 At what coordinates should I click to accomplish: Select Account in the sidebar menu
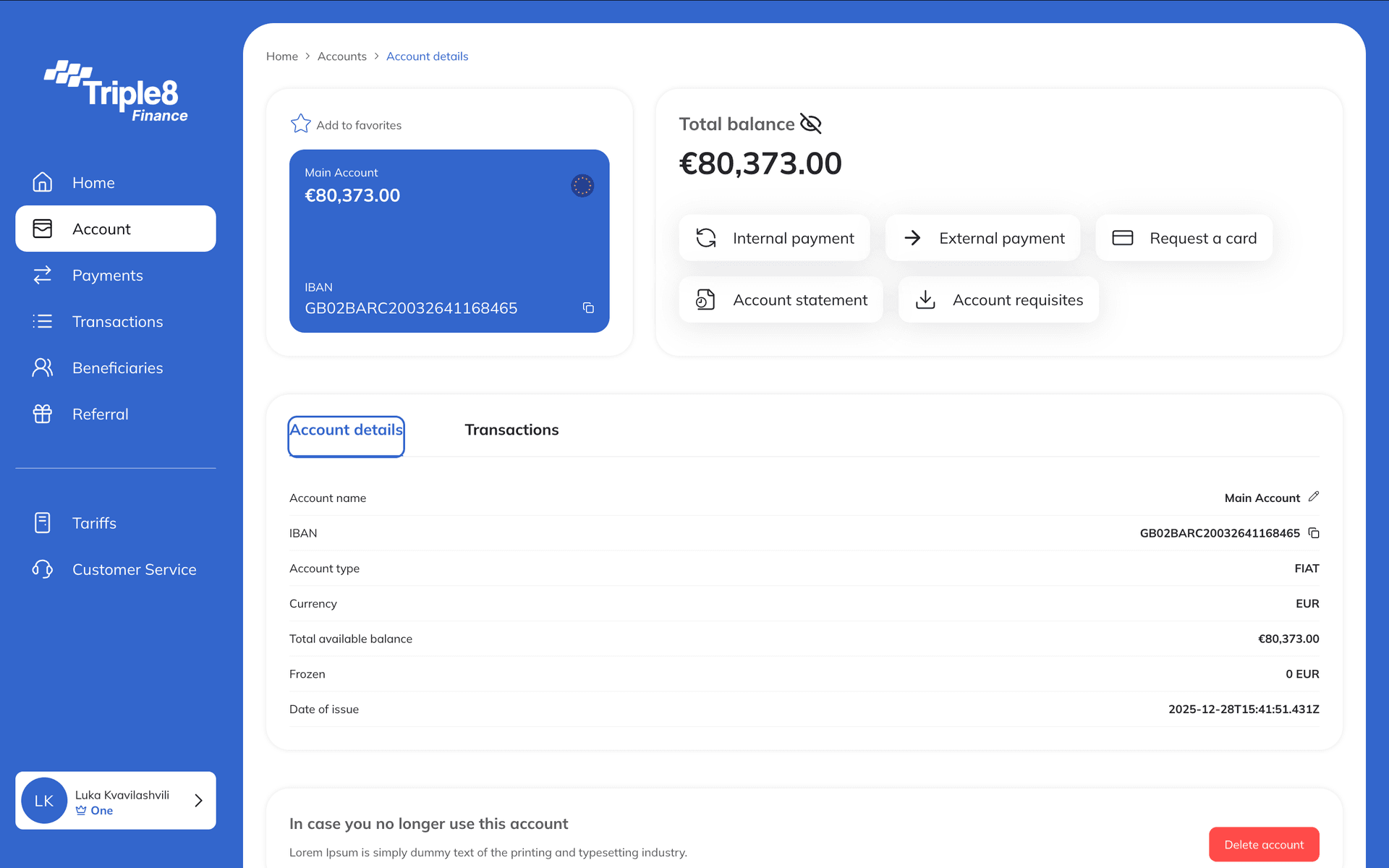coord(116,229)
